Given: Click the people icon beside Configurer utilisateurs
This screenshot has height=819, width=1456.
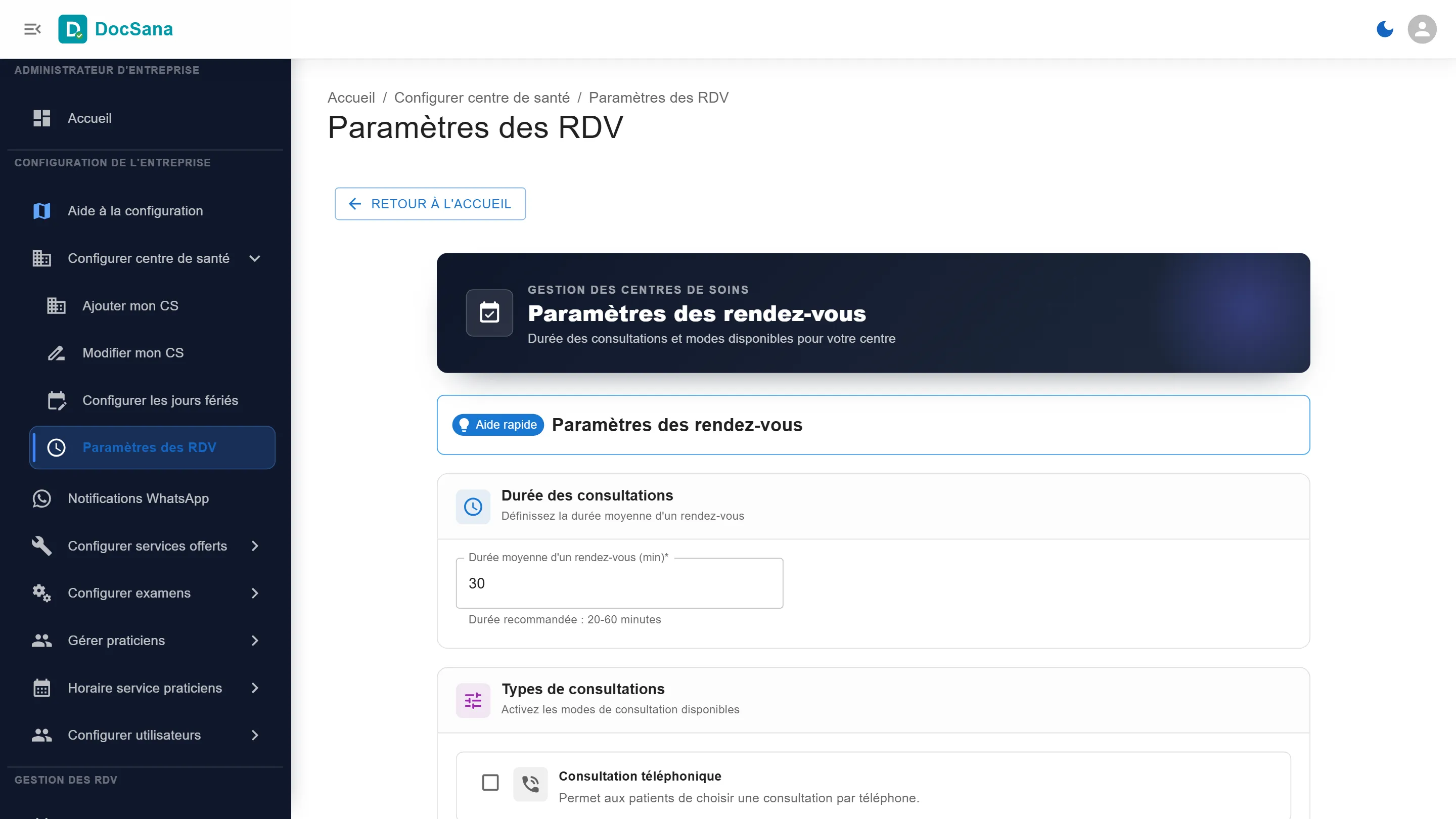Looking at the screenshot, I should [x=42, y=735].
